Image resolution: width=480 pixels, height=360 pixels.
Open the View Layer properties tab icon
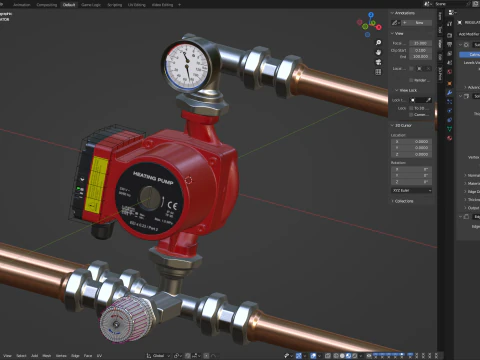(x=450, y=53)
